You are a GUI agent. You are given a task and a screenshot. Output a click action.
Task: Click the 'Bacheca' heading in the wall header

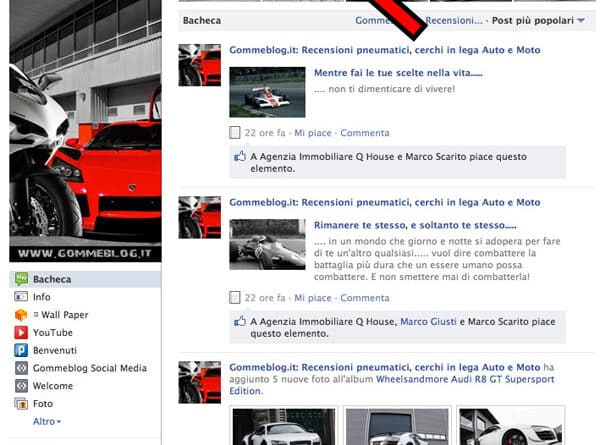(202, 20)
